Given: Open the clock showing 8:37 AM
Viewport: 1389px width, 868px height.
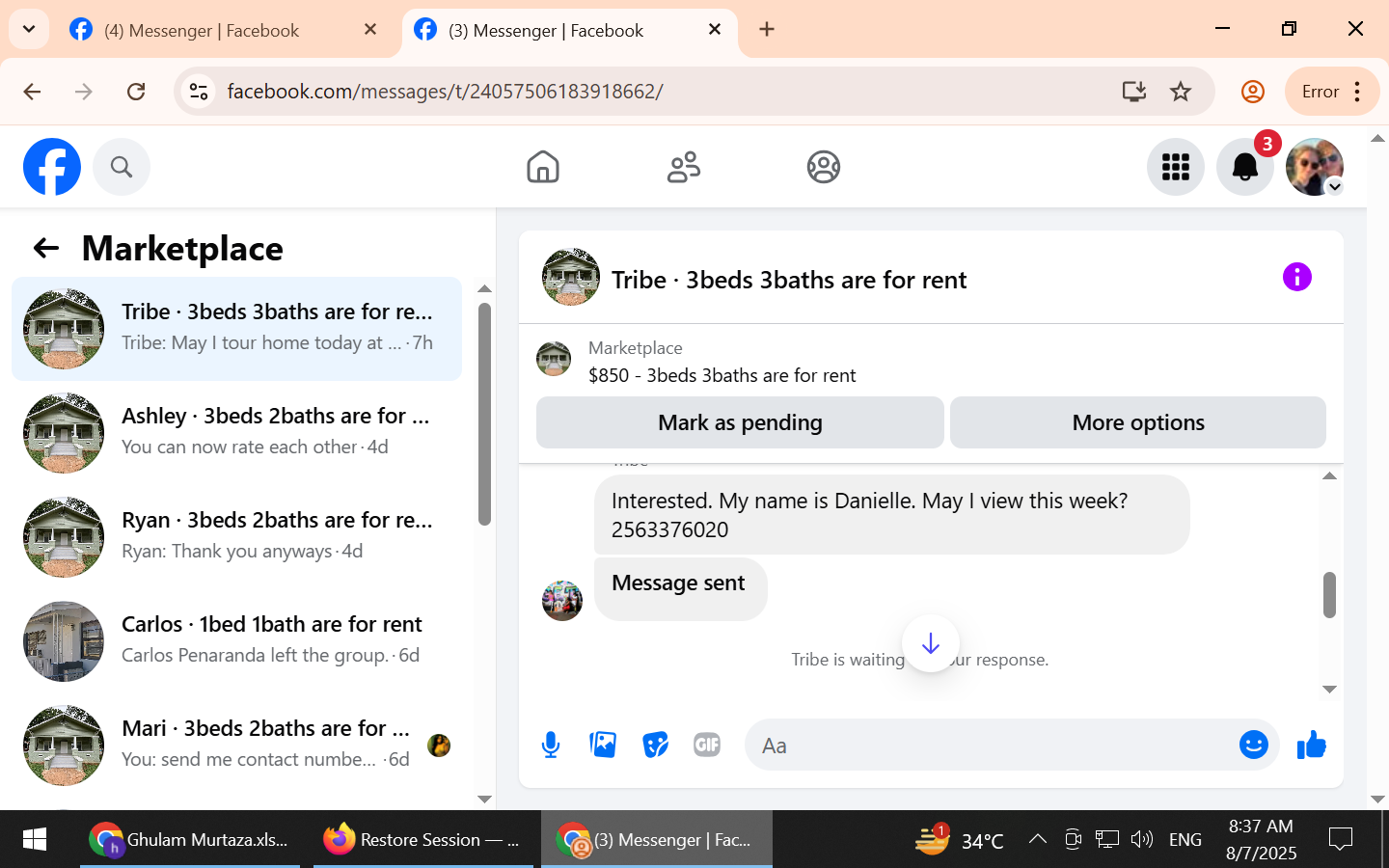Looking at the screenshot, I should click(x=1262, y=839).
